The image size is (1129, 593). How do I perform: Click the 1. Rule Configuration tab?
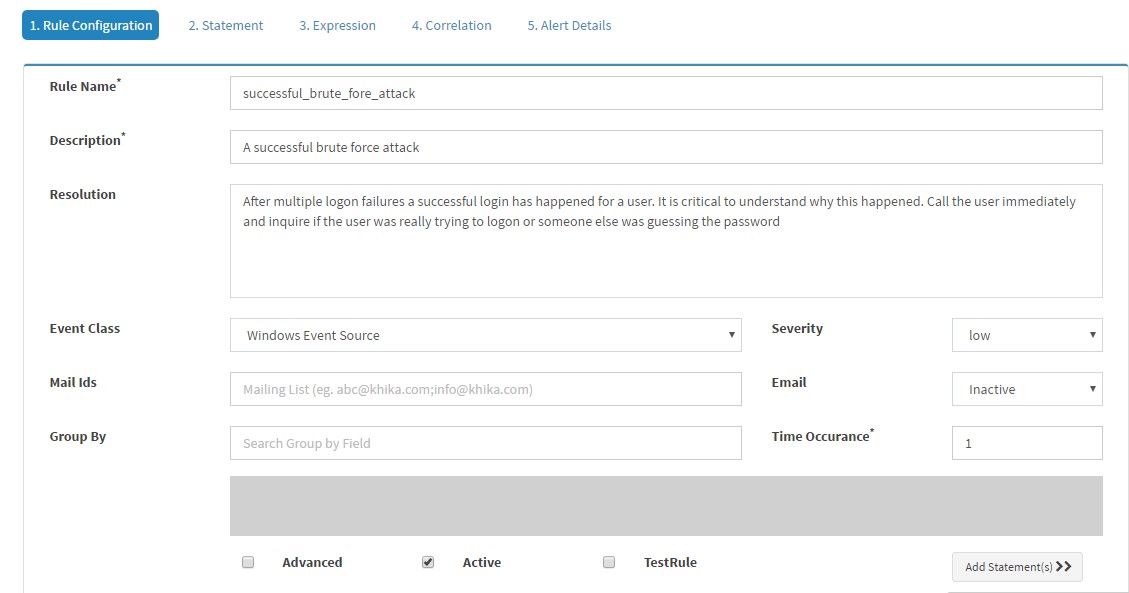pos(91,25)
